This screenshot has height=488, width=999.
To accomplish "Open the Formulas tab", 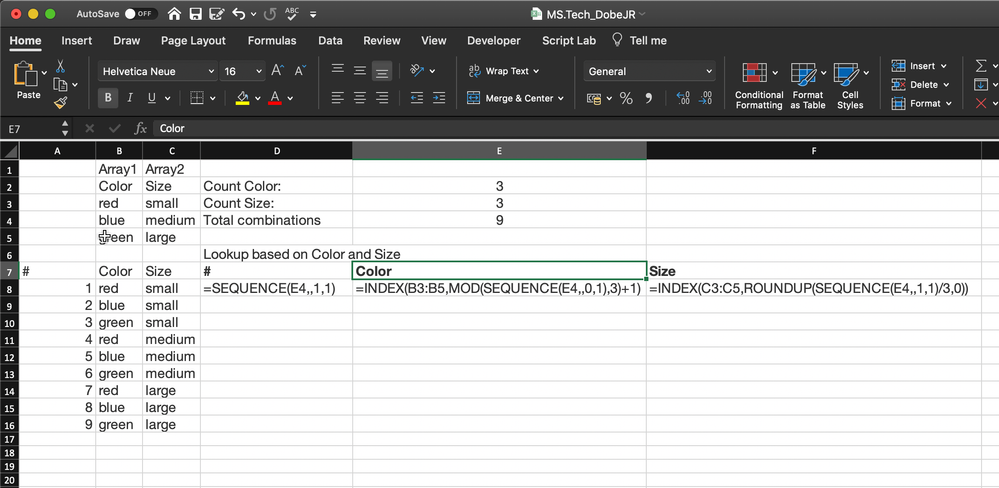I will (x=272, y=40).
